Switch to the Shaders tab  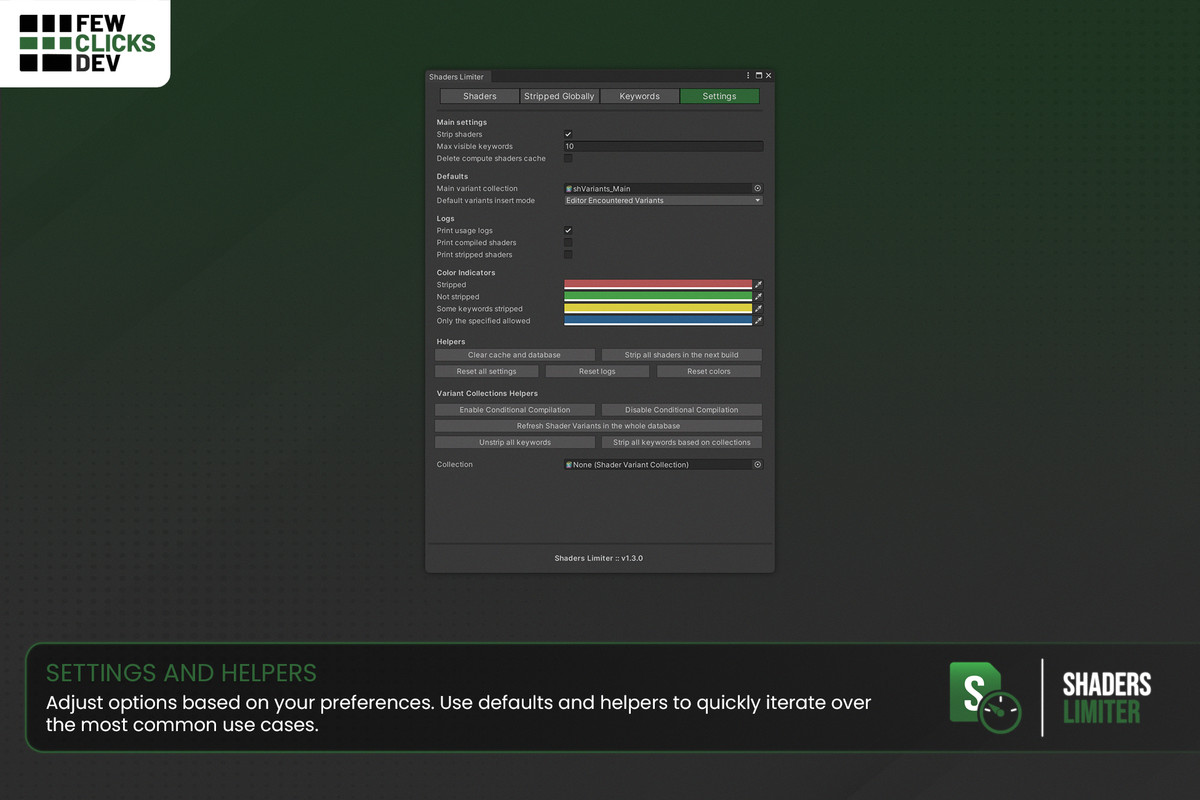coord(480,97)
